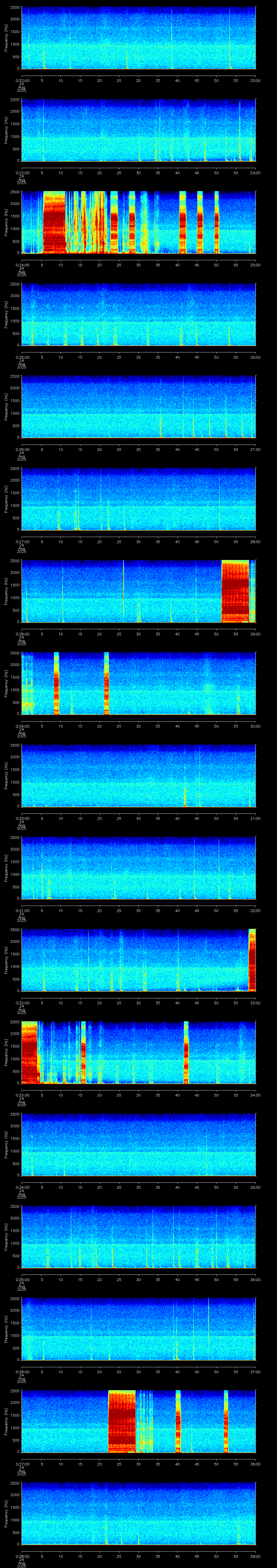Screen dimensions: 277x1568
Task: Open the spectrogram panel starting at 0:27:00
Action: point(139,499)
